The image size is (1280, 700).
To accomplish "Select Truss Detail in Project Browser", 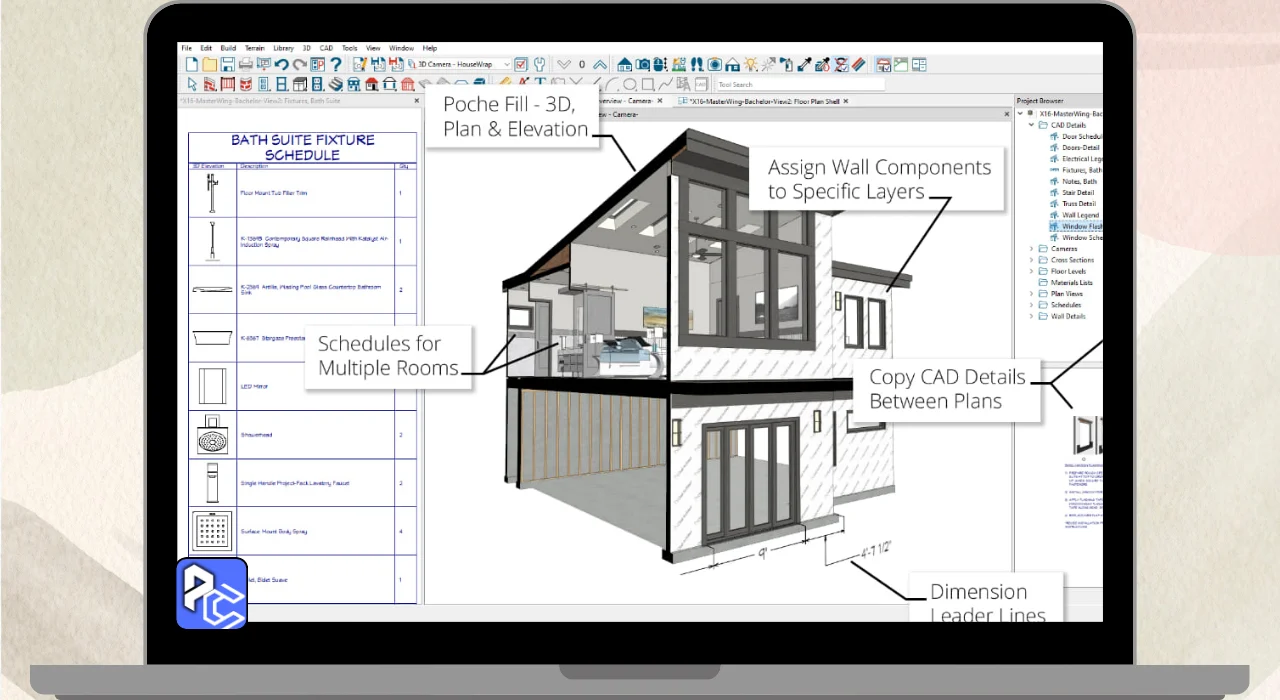I will (1079, 204).
